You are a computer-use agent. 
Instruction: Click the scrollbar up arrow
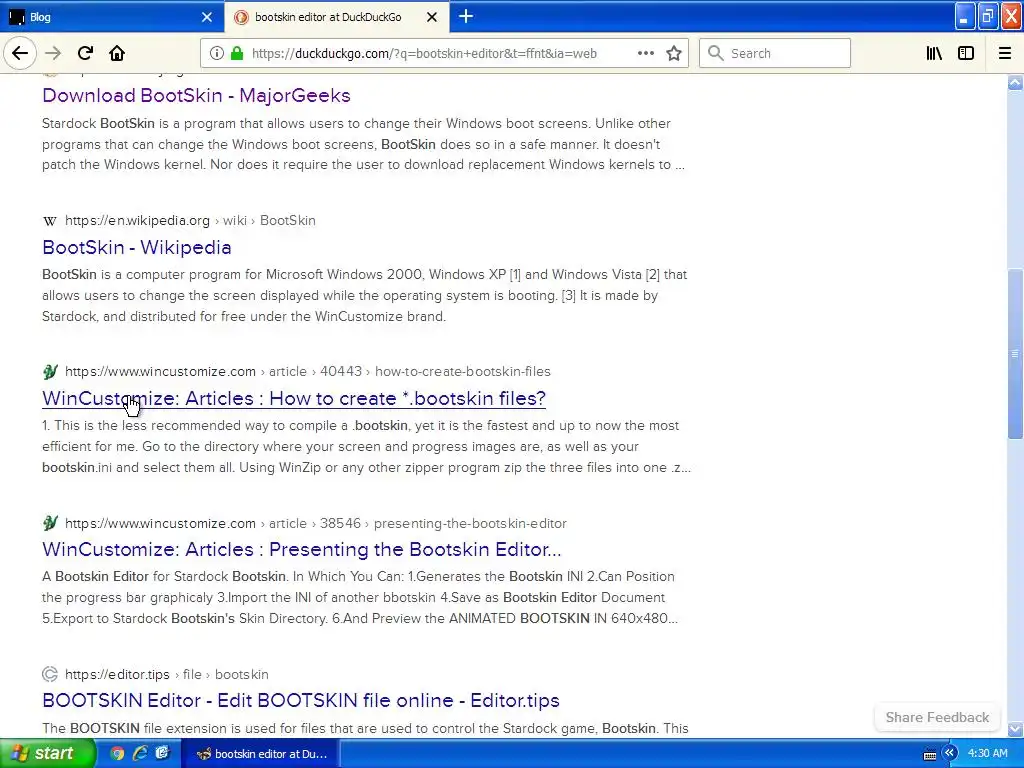[1015, 82]
